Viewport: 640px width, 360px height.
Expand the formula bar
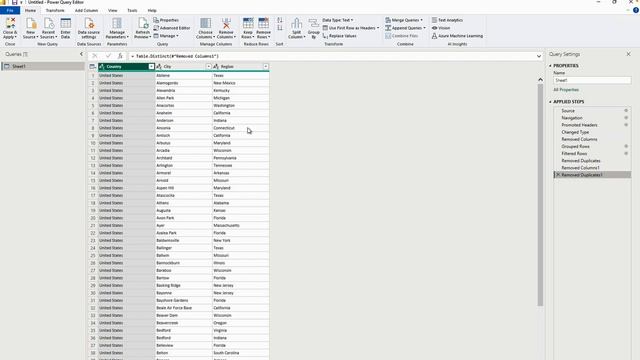pos(539,56)
